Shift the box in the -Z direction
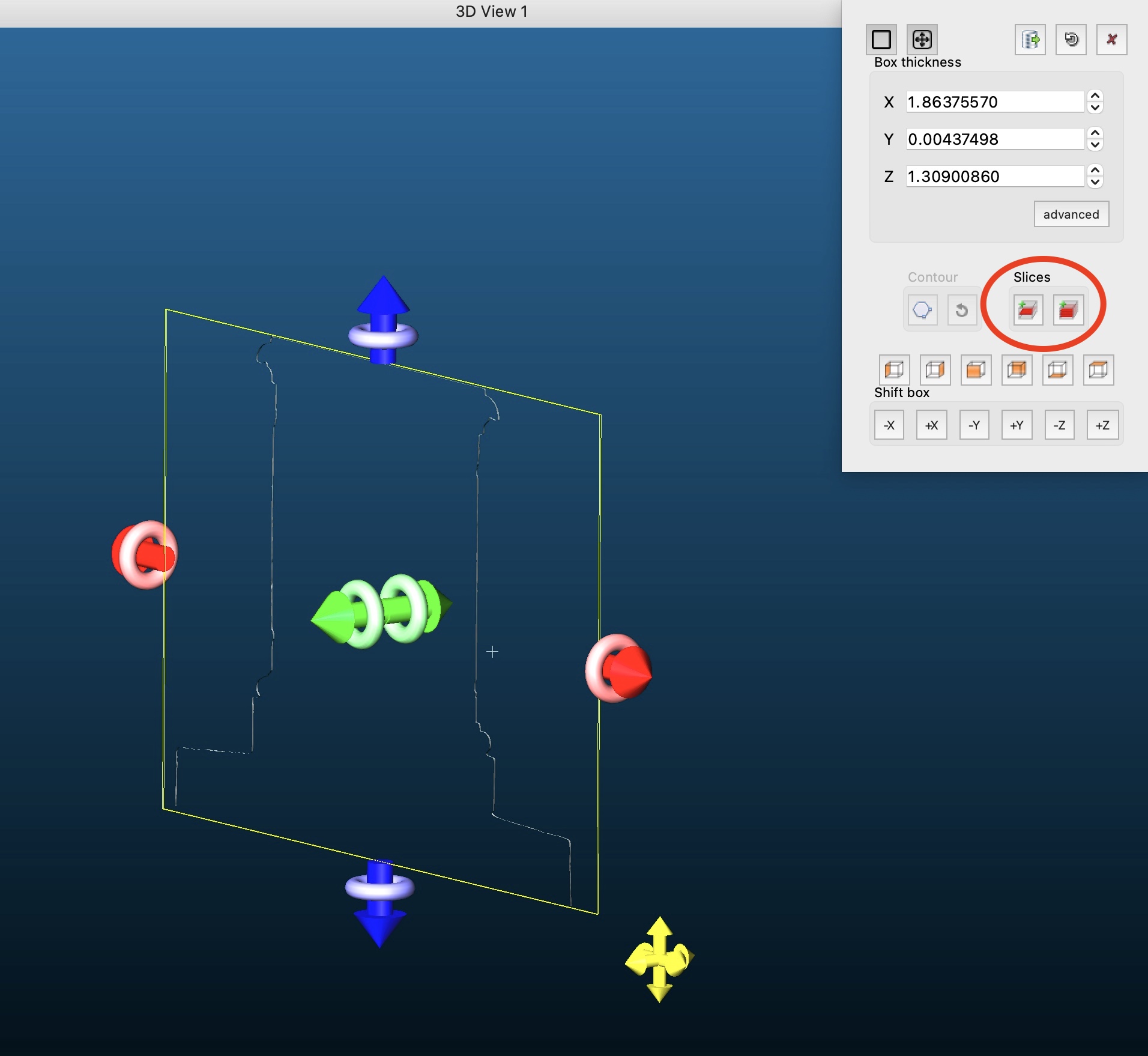The width and height of the screenshot is (1148, 1056). click(x=1060, y=425)
